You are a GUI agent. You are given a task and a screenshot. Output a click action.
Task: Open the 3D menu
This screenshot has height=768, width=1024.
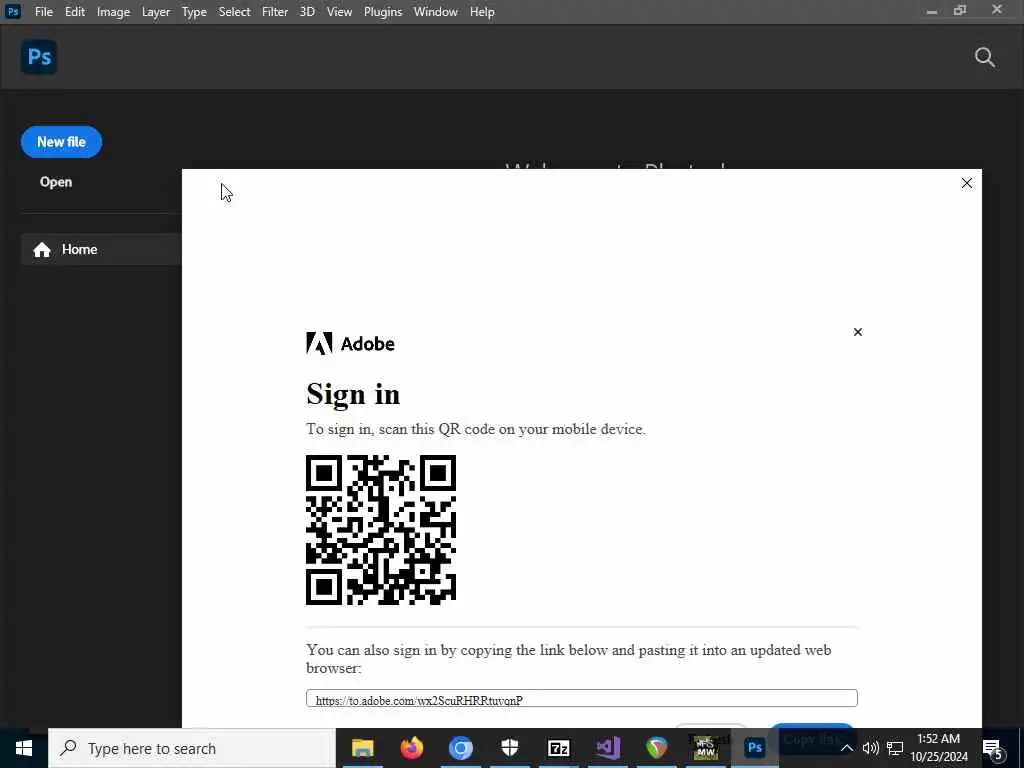tap(307, 12)
